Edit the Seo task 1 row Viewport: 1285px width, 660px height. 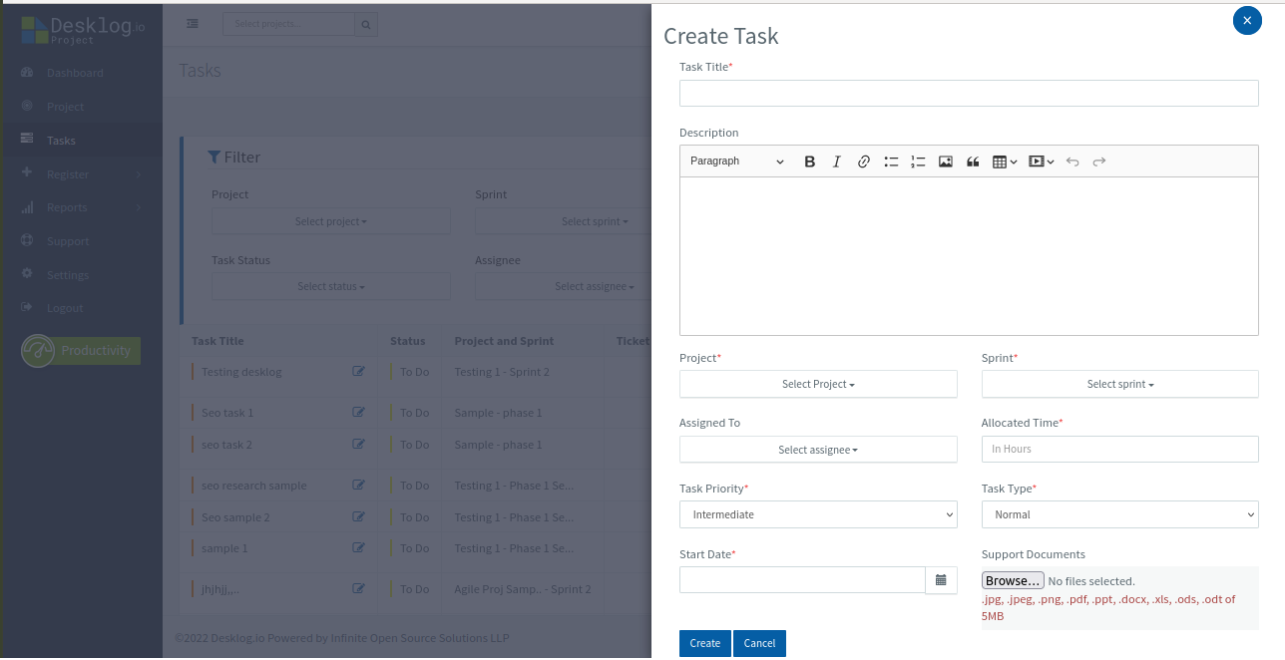pos(358,412)
